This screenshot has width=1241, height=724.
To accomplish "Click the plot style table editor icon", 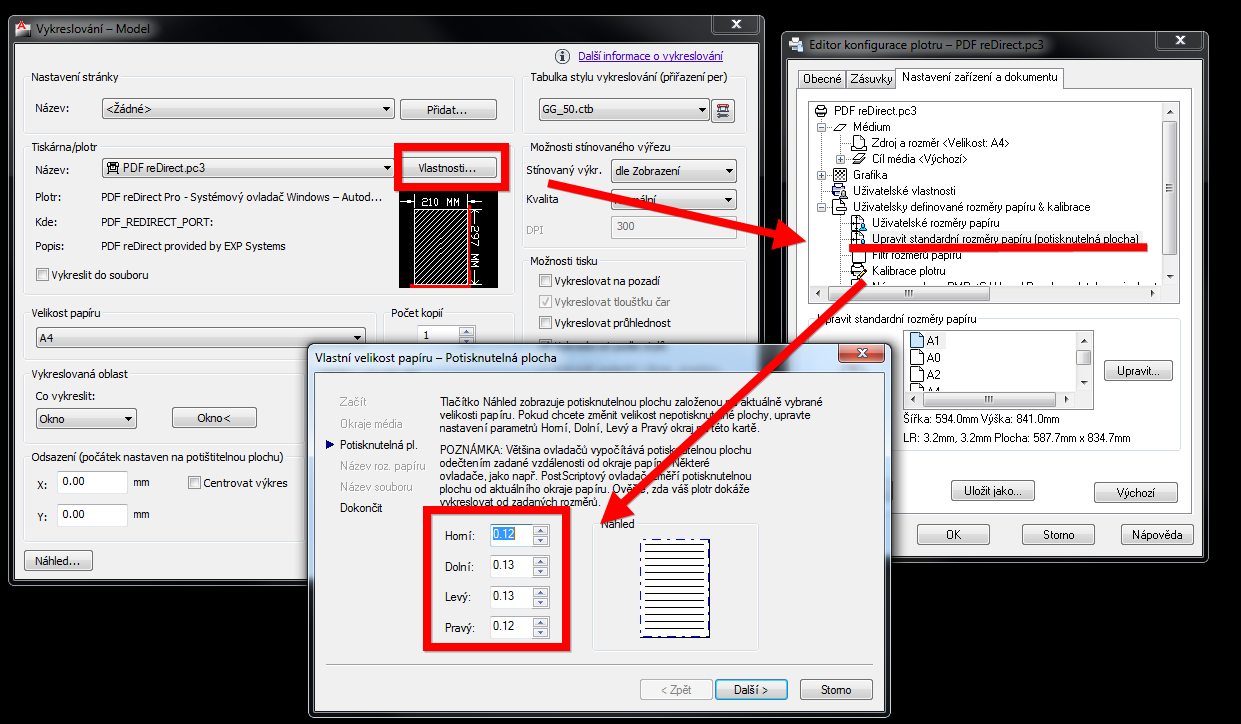I will tap(722, 111).
